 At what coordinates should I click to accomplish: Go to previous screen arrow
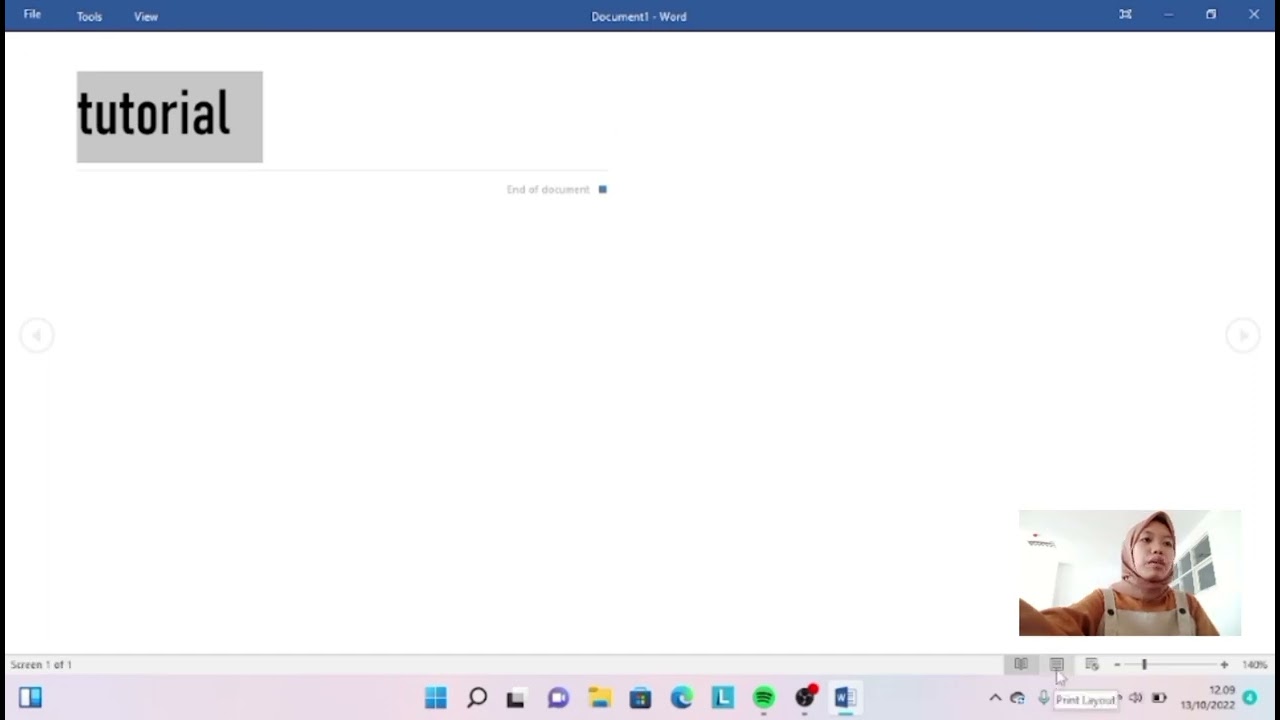click(x=36, y=335)
